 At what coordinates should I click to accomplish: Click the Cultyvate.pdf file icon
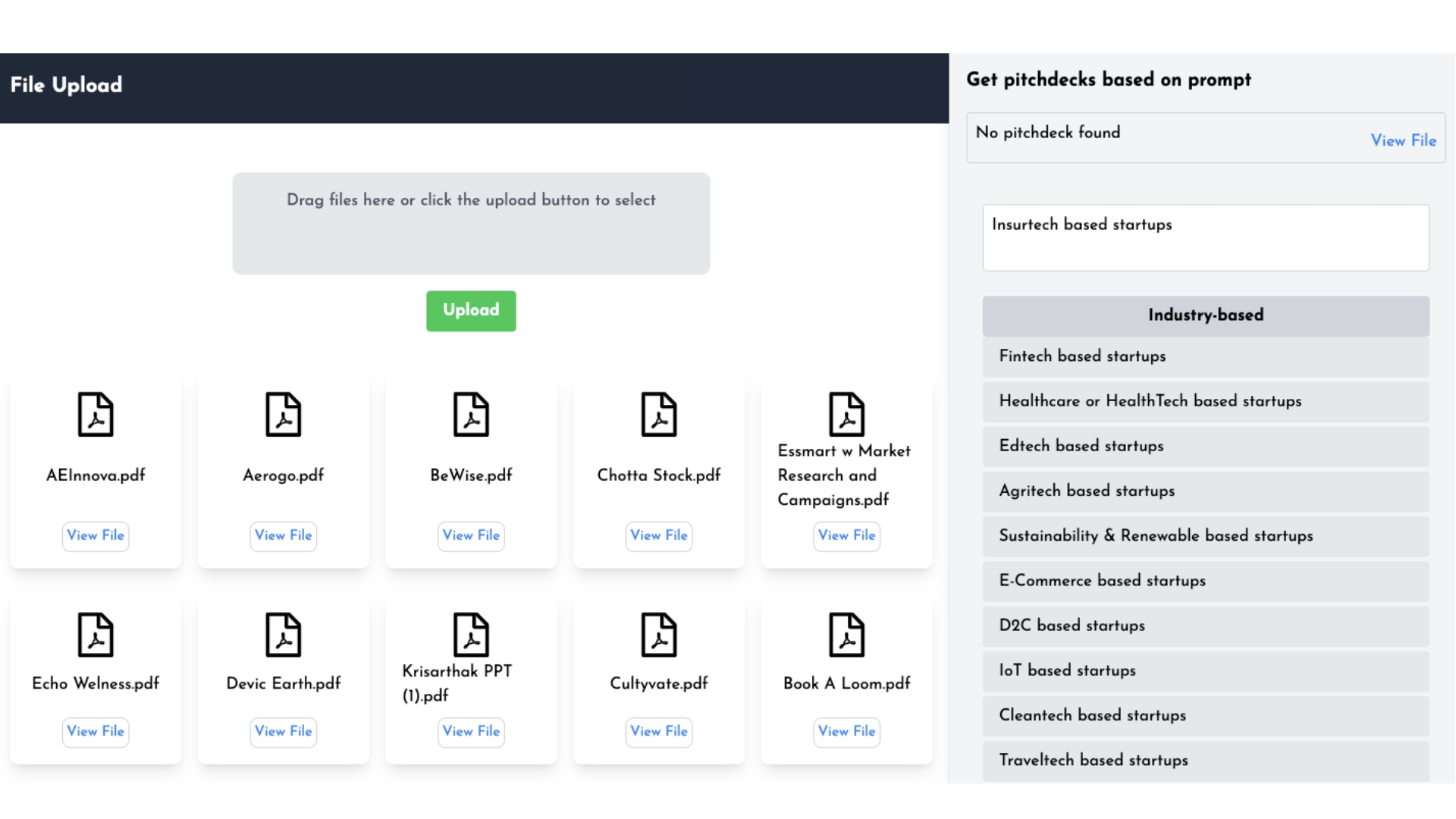(x=658, y=635)
